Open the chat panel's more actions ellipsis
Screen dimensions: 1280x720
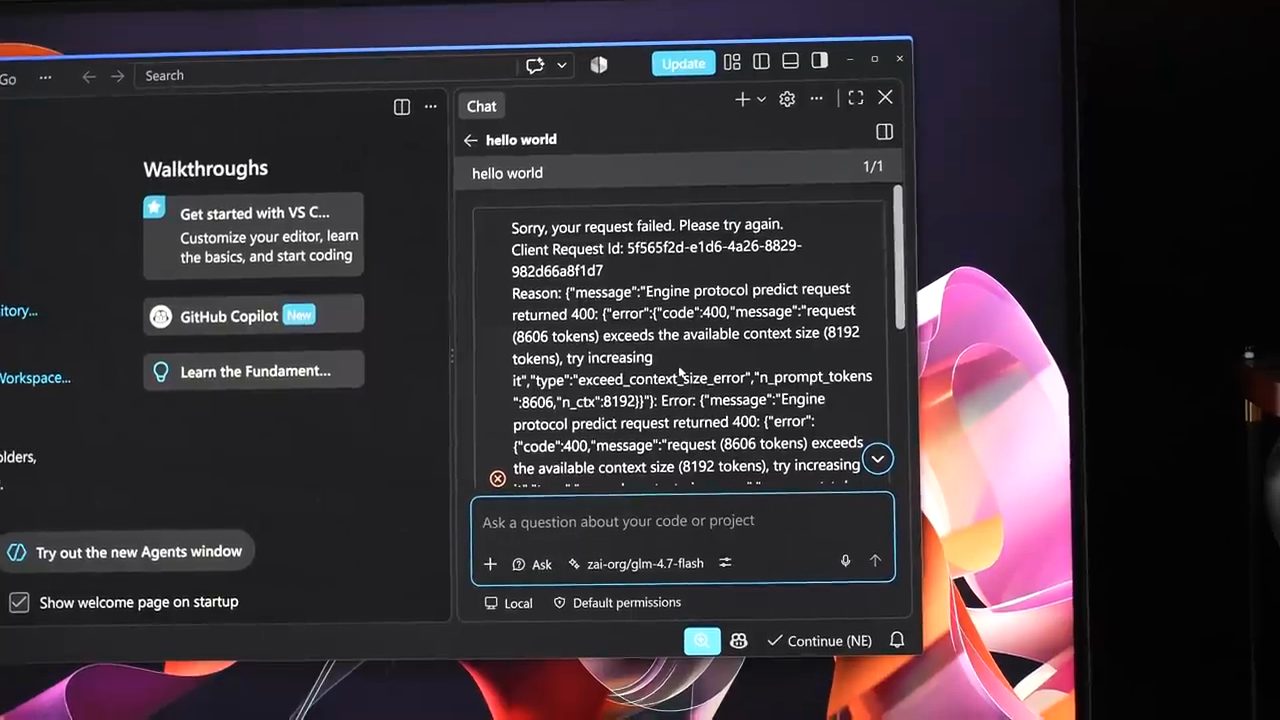(816, 98)
